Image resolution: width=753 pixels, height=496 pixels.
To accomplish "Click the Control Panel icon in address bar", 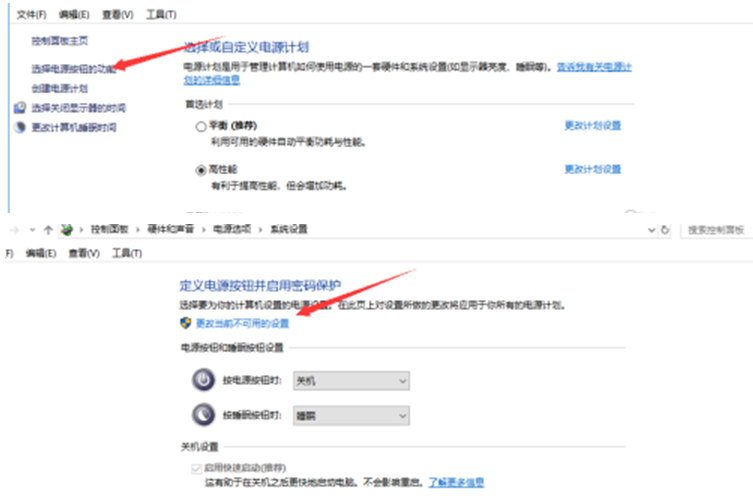I will click(68, 230).
